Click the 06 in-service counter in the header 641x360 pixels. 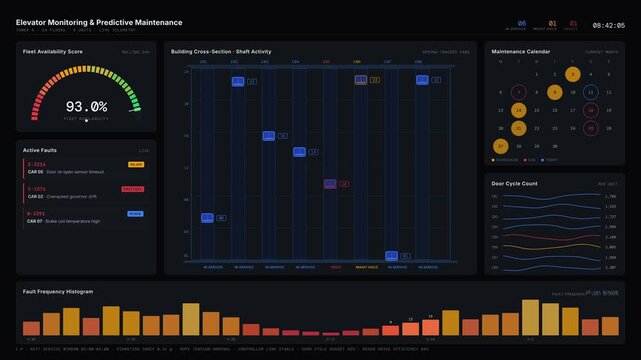click(x=522, y=24)
